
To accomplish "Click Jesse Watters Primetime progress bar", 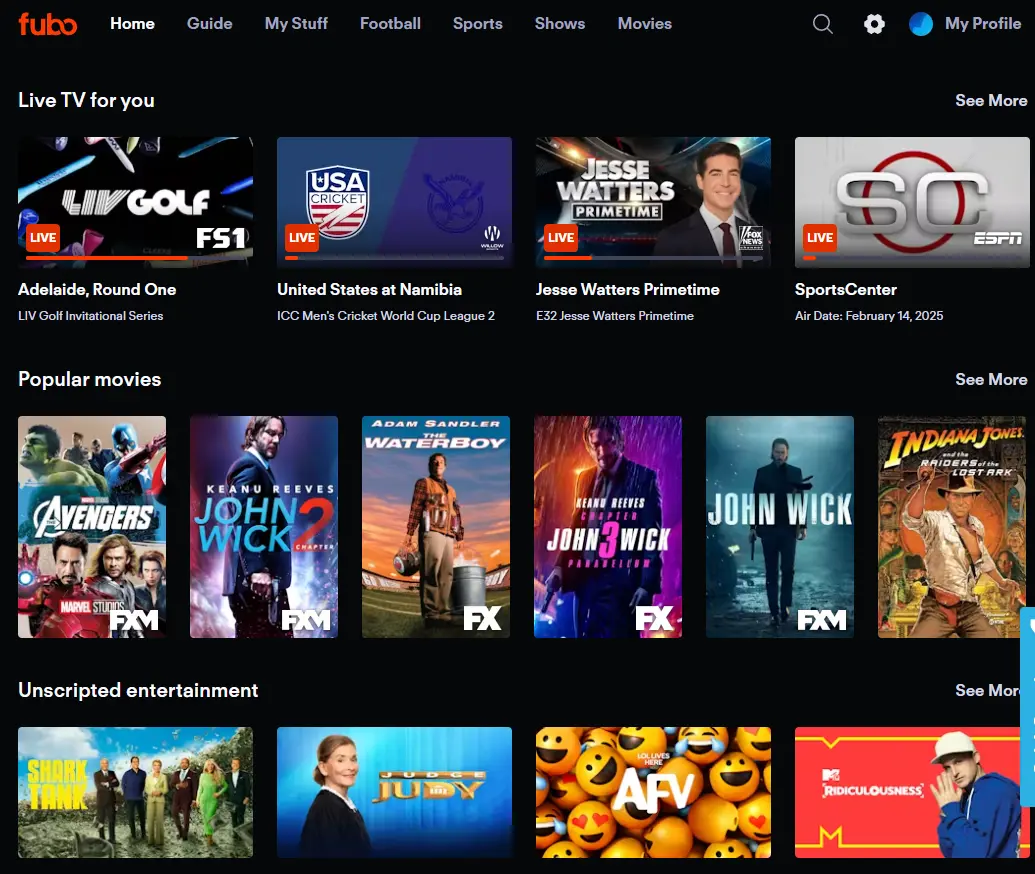I will [x=653, y=257].
